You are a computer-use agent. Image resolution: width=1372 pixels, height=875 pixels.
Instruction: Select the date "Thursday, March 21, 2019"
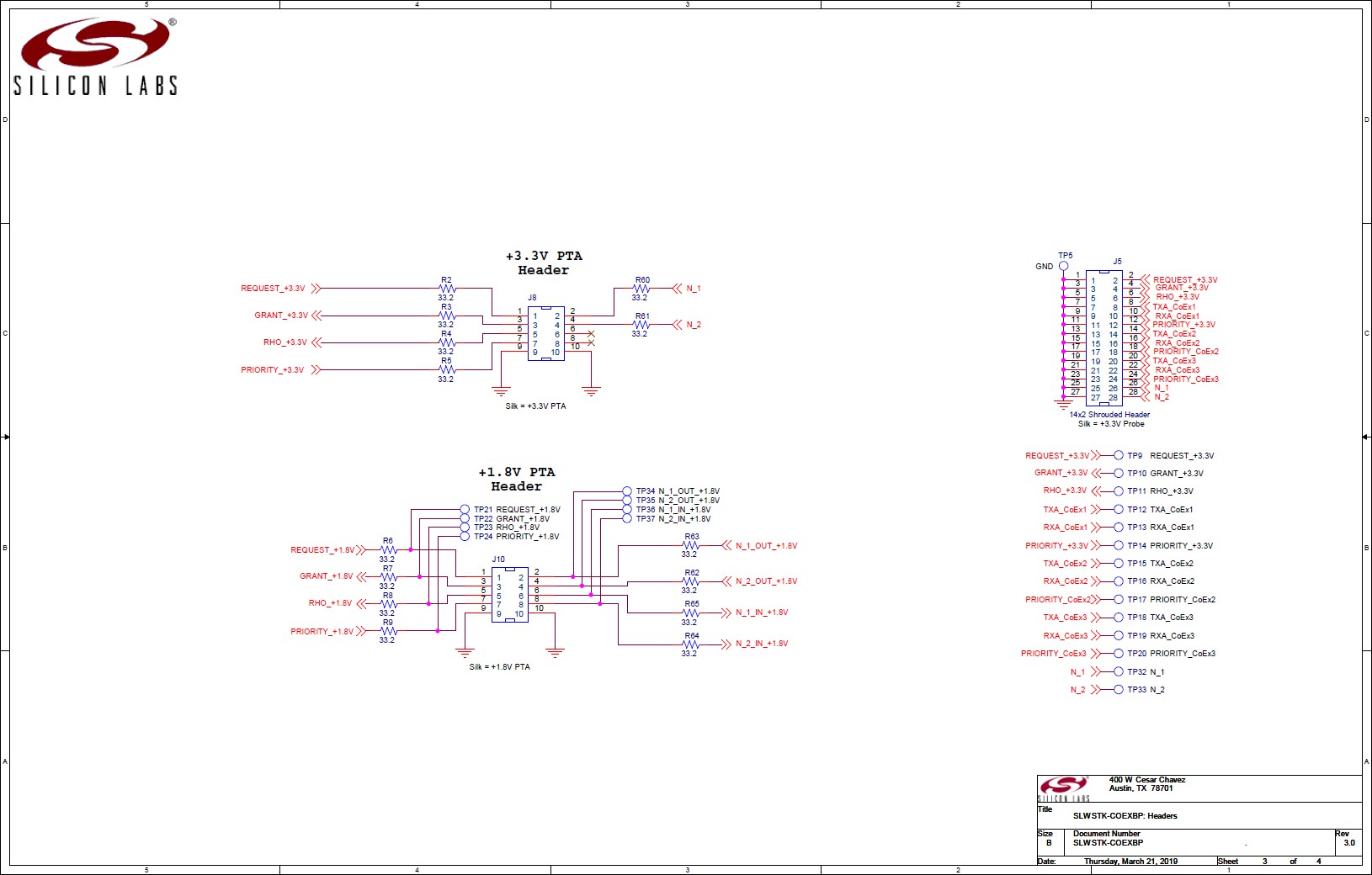tap(1130, 862)
